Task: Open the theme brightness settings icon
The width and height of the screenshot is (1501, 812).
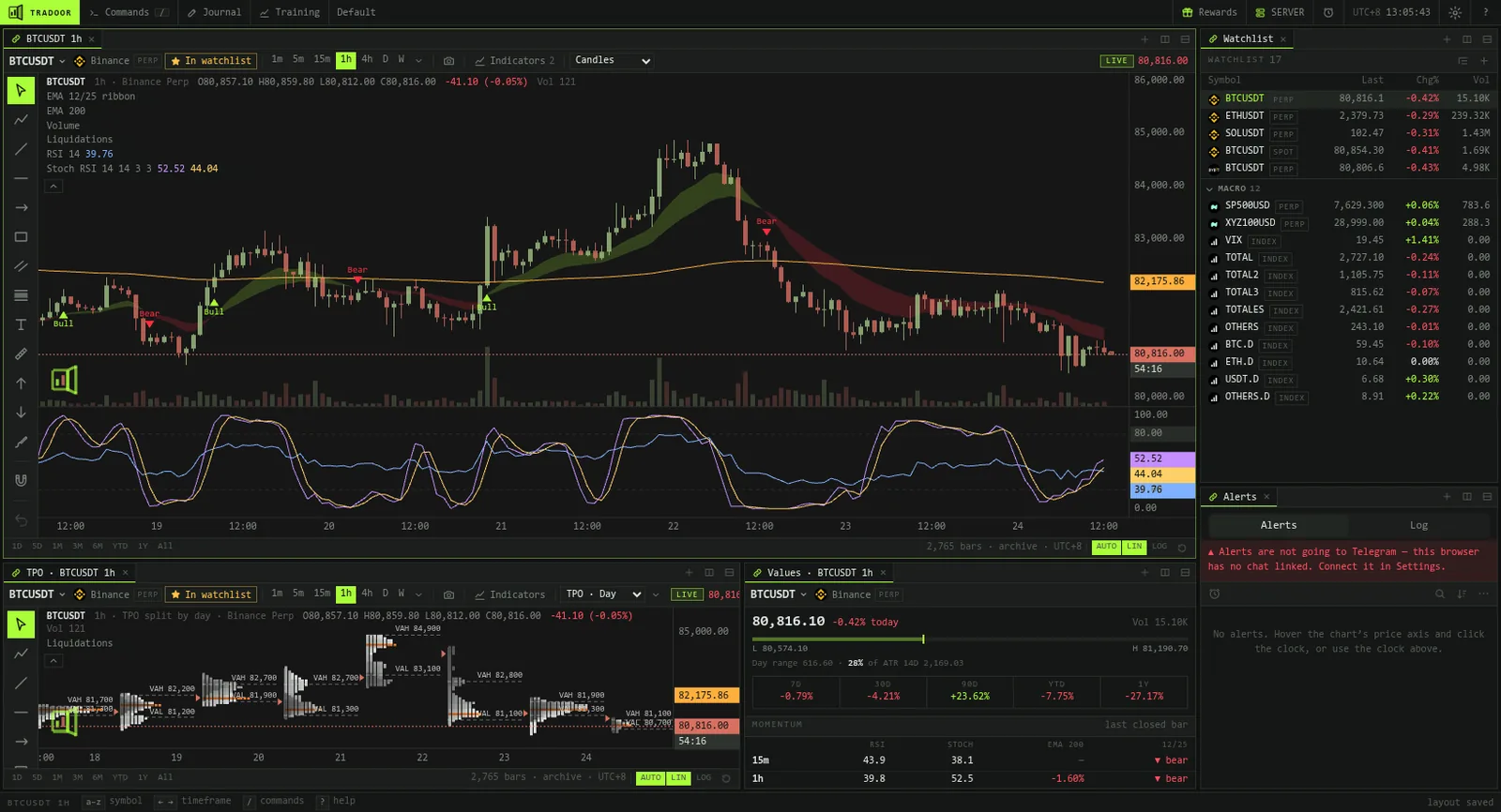Action: pos(1455,12)
